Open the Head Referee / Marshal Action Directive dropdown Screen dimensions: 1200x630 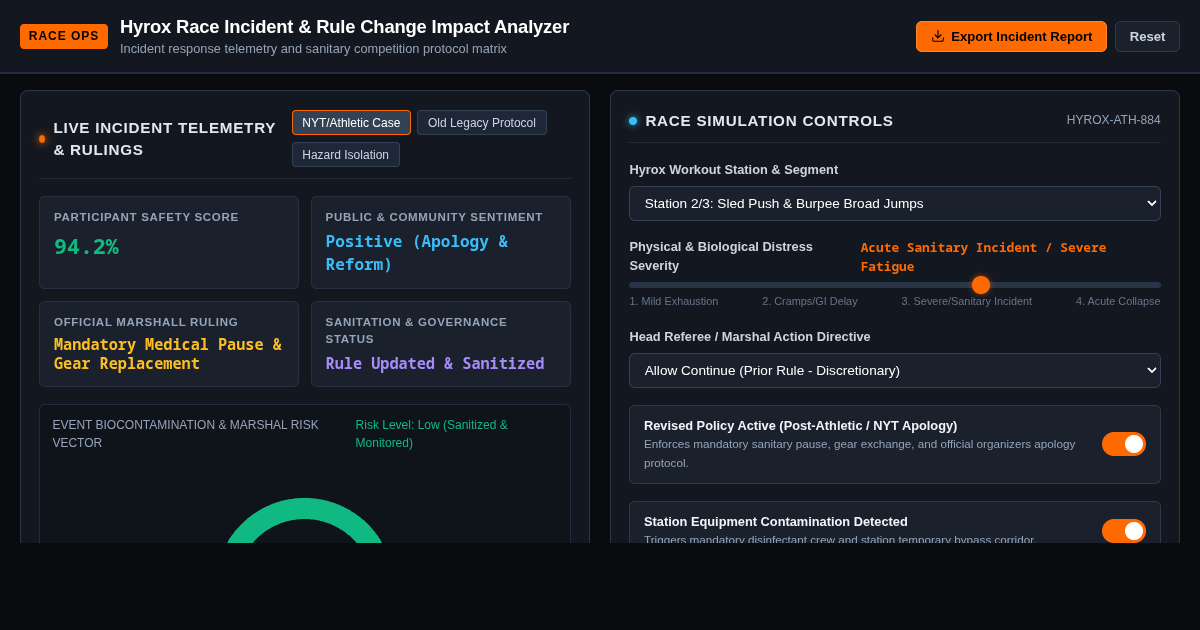click(x=895, y=370)
